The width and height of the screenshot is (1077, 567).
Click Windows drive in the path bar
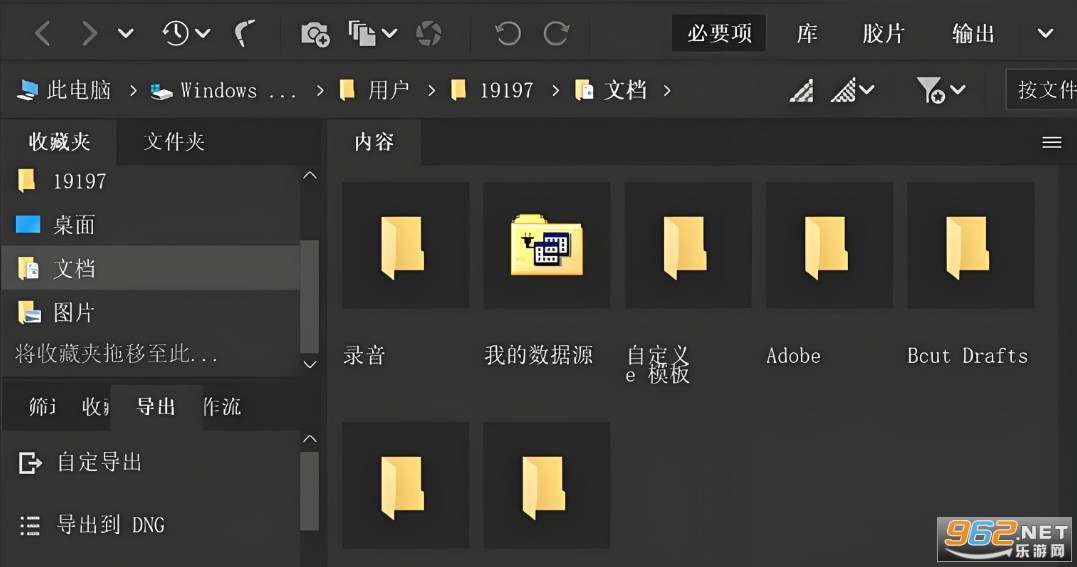(224, 90)
